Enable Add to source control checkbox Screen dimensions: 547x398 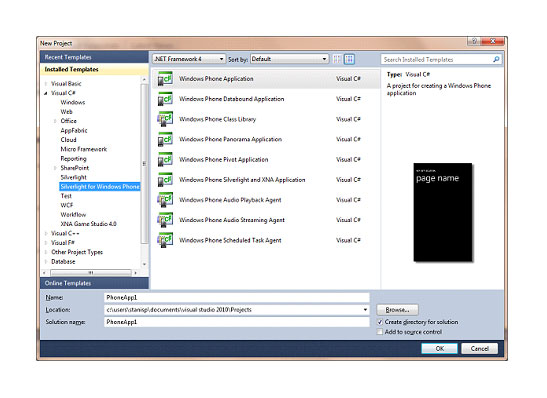(x=380, y=332)
